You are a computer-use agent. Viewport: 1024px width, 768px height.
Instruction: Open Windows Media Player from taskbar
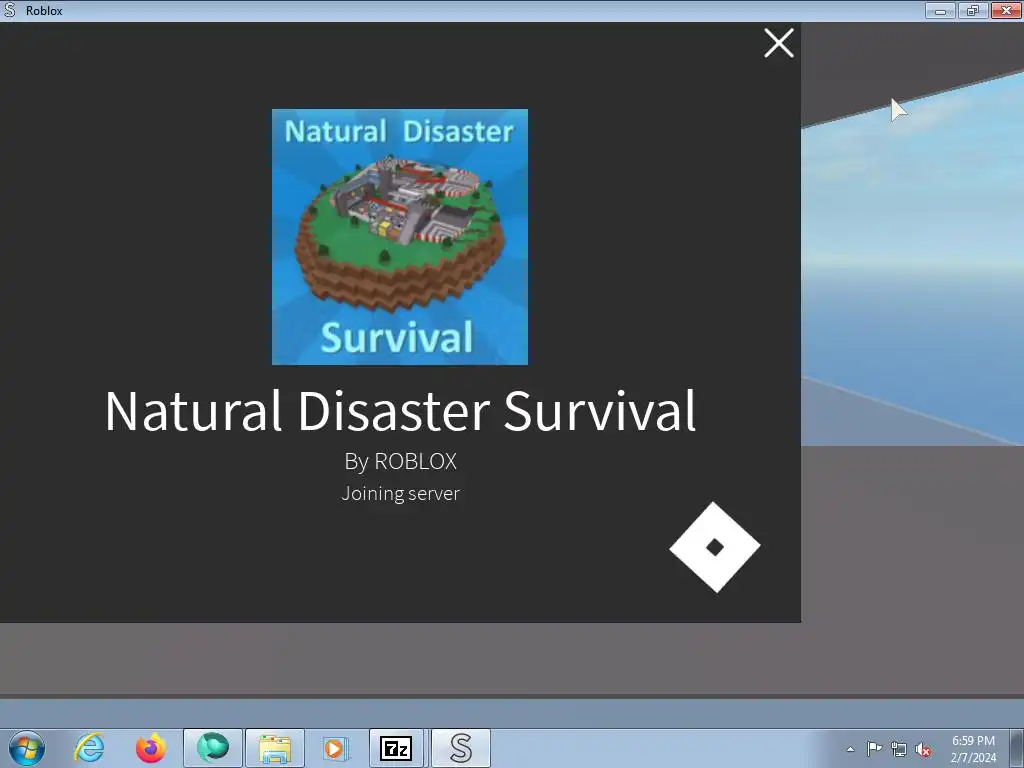(336, 748)
